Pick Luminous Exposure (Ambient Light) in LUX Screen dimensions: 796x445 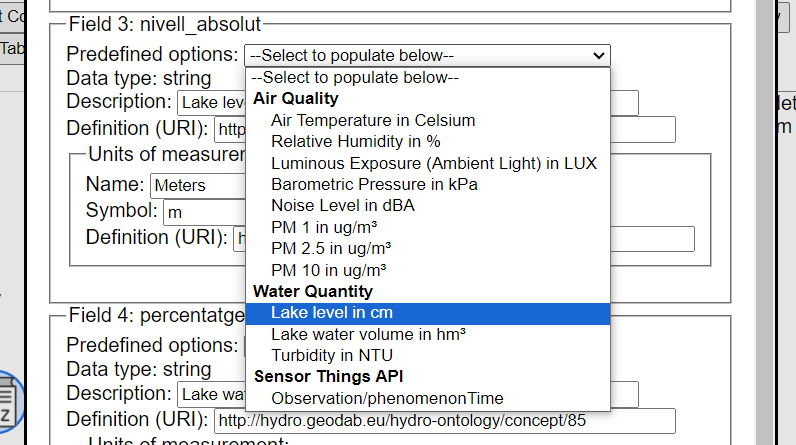427,163
